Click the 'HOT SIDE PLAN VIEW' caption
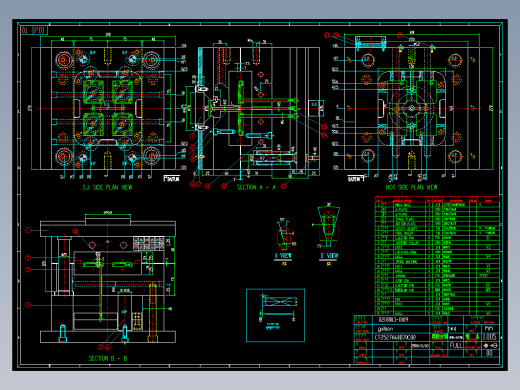 coord(411,187)
